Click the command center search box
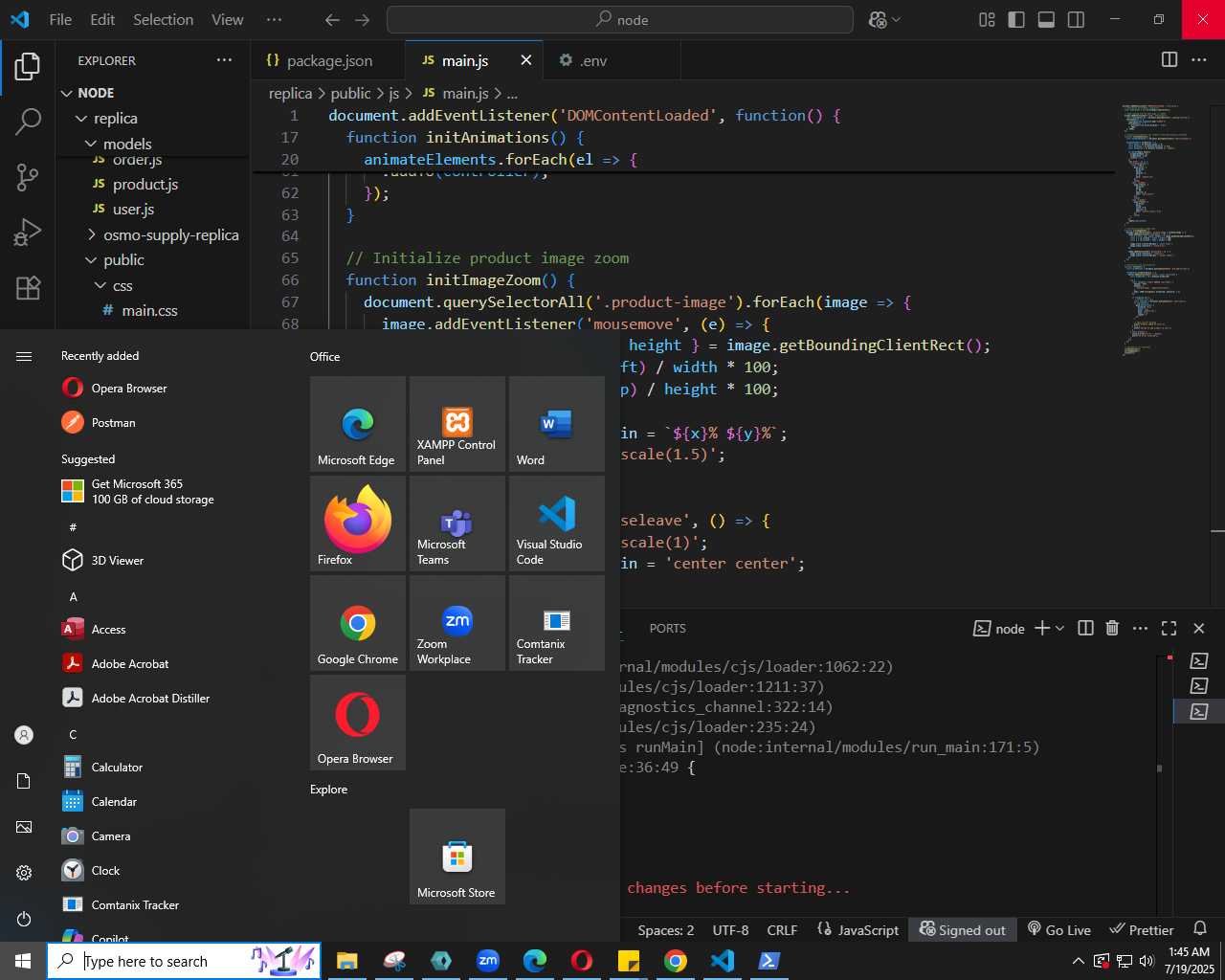This screenshot has width=1225, height=980. [619, 19]
